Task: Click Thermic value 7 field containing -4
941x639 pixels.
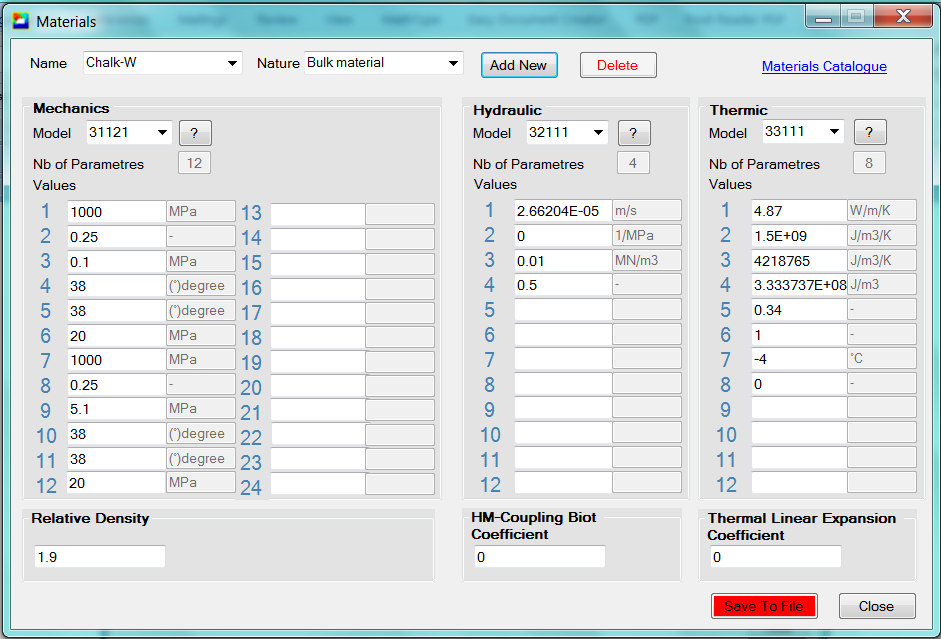Action: [798, 359]
